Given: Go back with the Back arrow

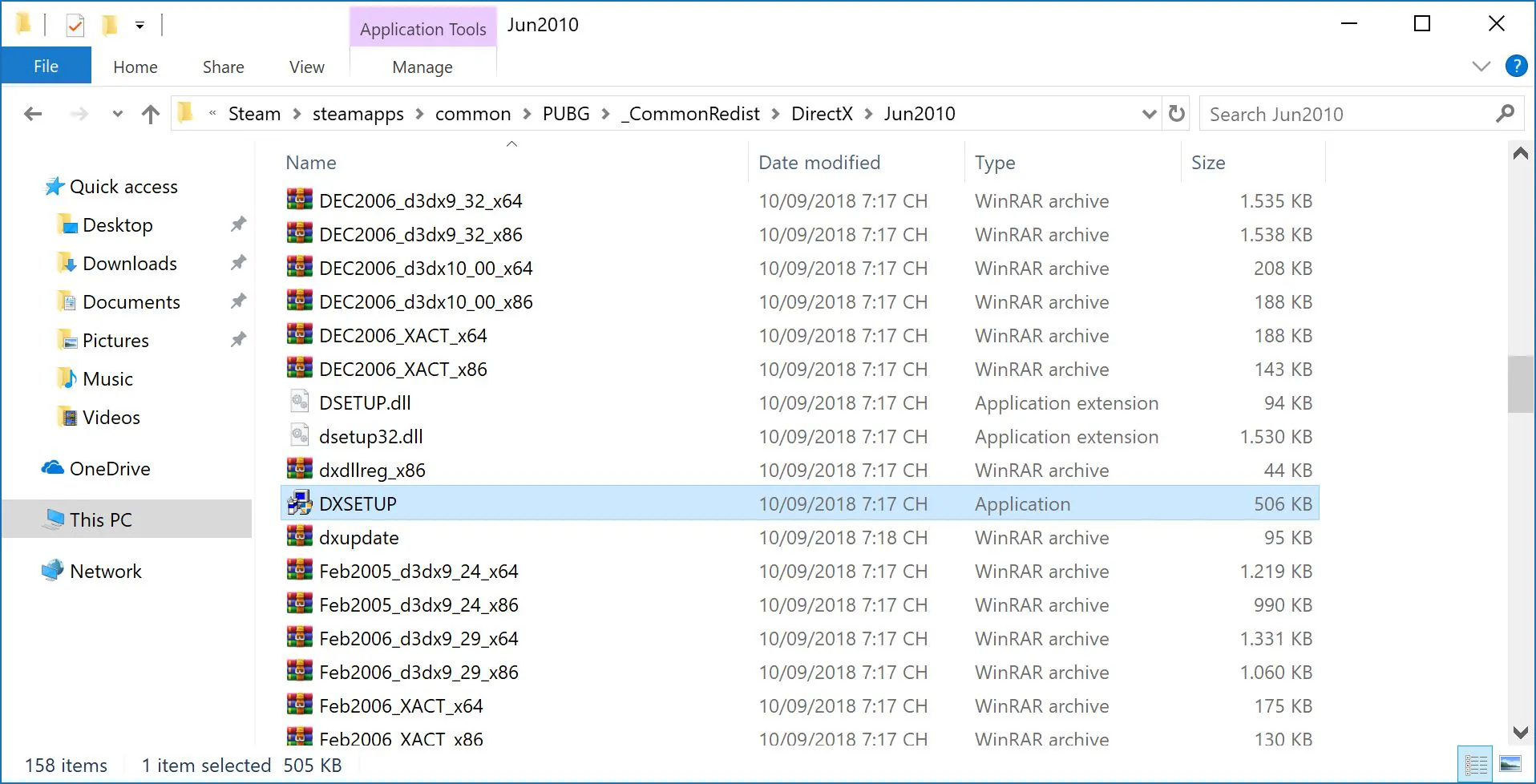Looking at the screenshot, I should (33, 114).
